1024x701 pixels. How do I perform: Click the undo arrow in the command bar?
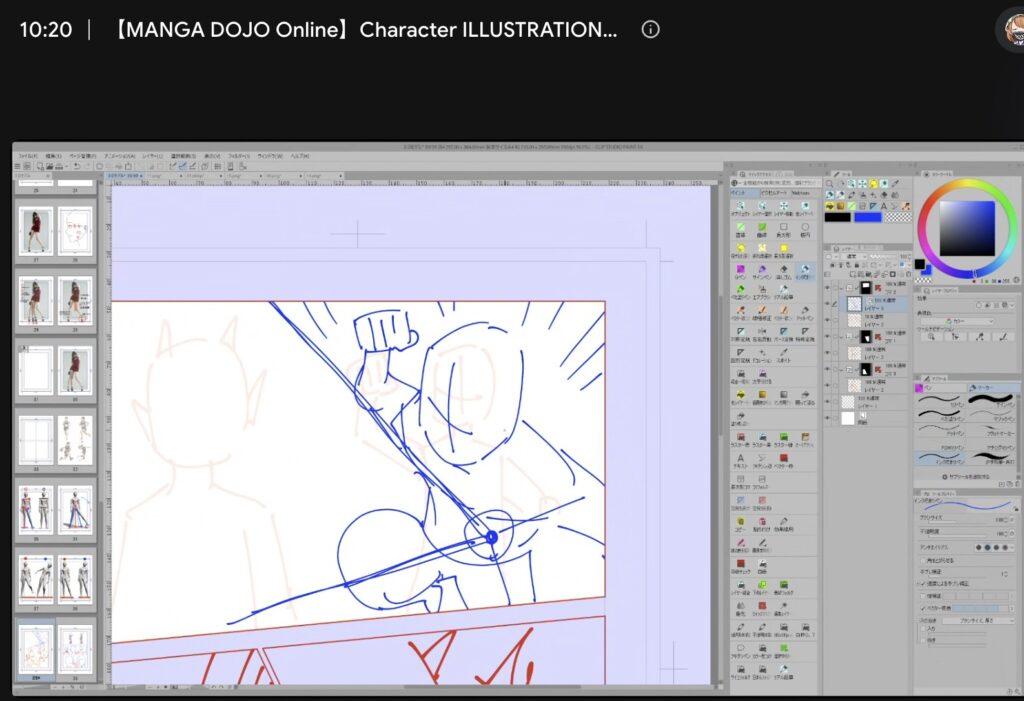tap(77, 167)
